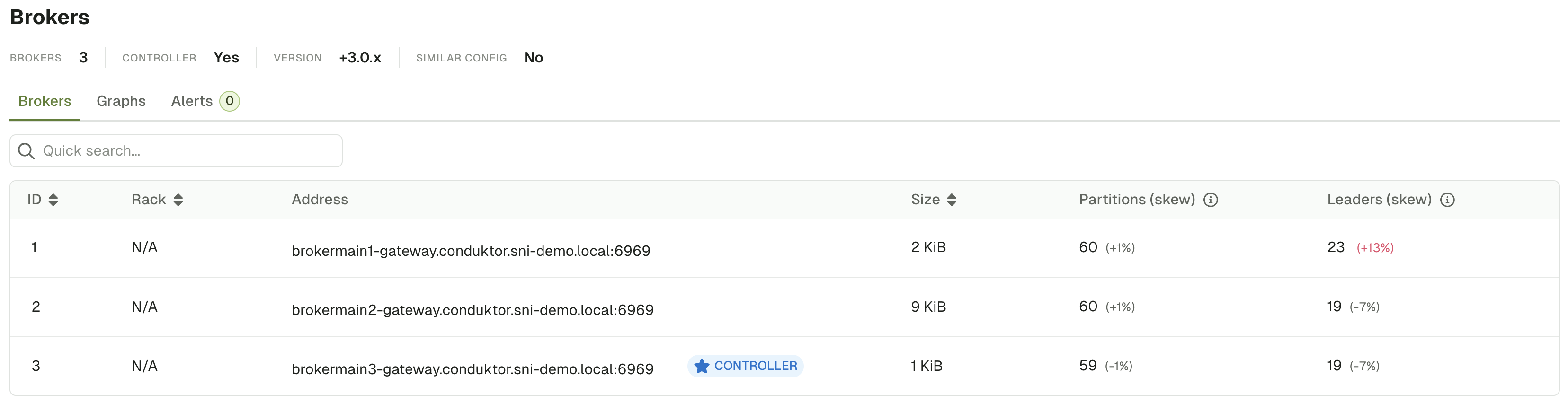Open Leaders skew info icon
1568x403 pixels.
click(1447, 200)
